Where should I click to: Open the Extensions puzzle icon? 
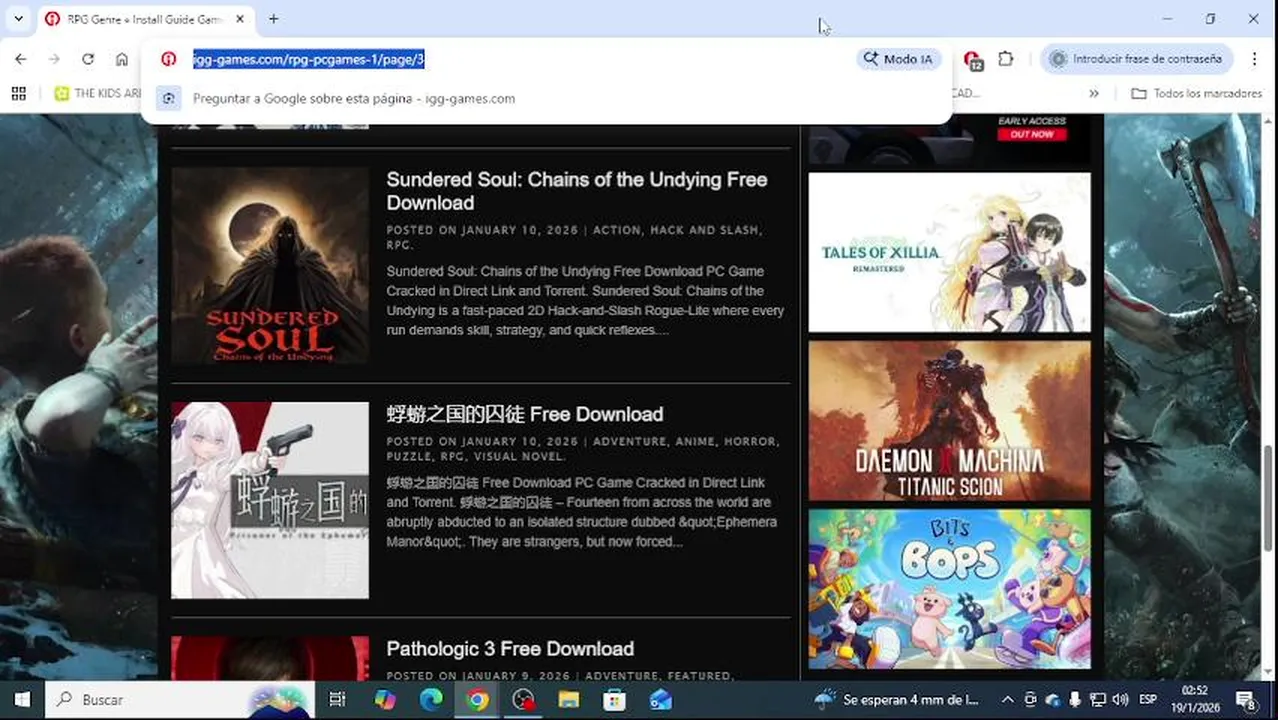[1006, 59]
